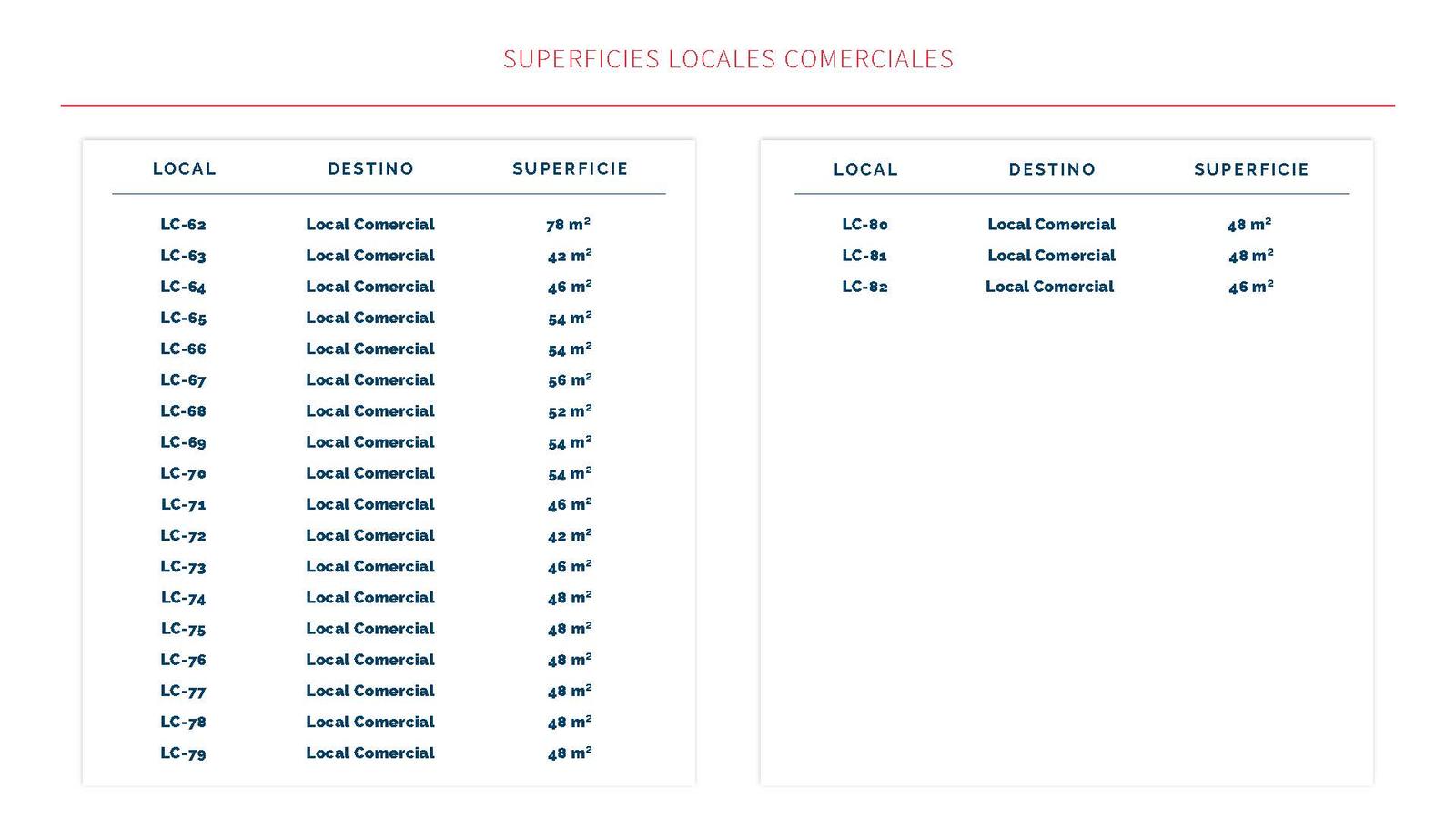Image resolution: width=1456 pixels, height=819 pixels.
Task: Click the SUPERFICIE header in right table
Action: pyautogui.click(x=1251, y=169)
